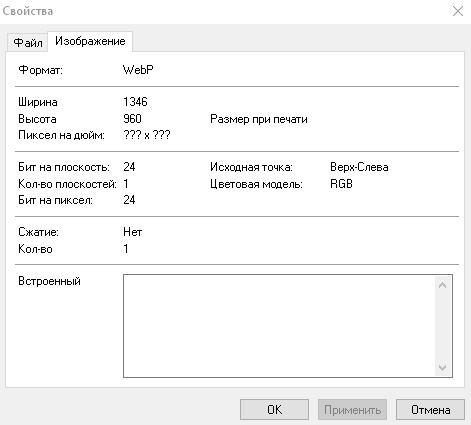This screenshot has height=425, width=471.
Task: Click the WebP format value
Action: click(x=138, y=70)
